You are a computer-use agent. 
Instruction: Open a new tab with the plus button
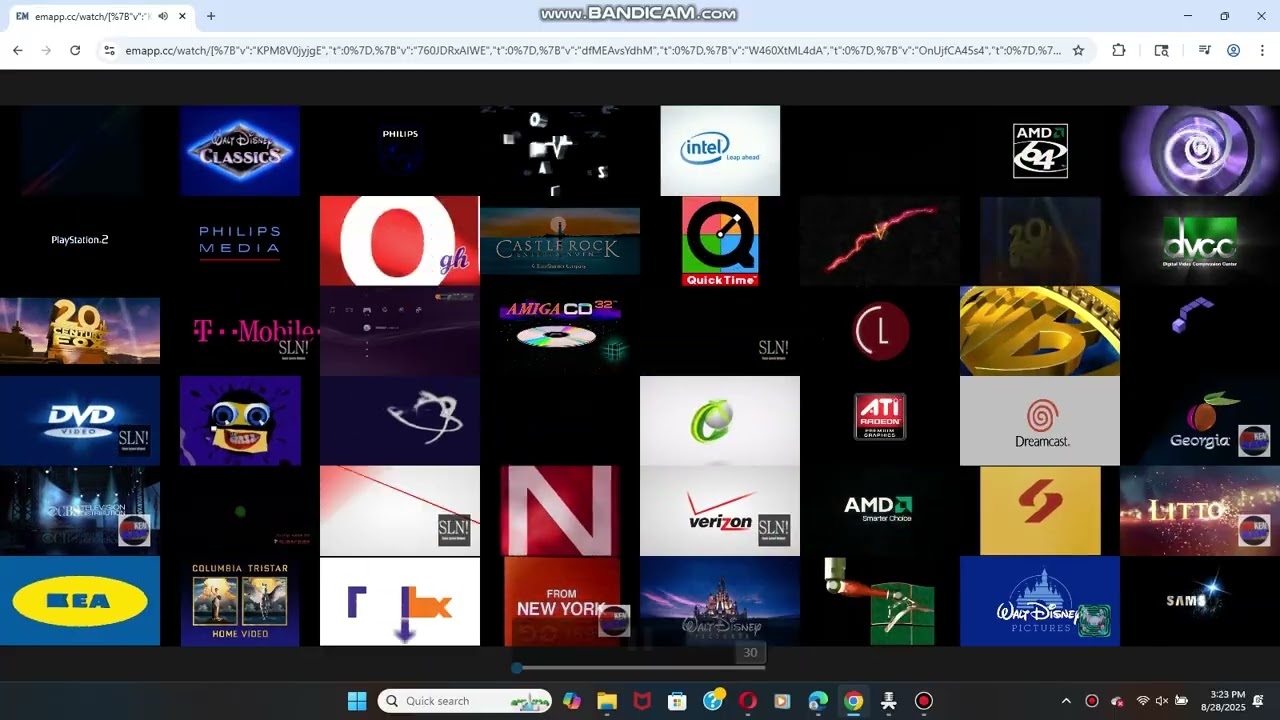point(211,16)
